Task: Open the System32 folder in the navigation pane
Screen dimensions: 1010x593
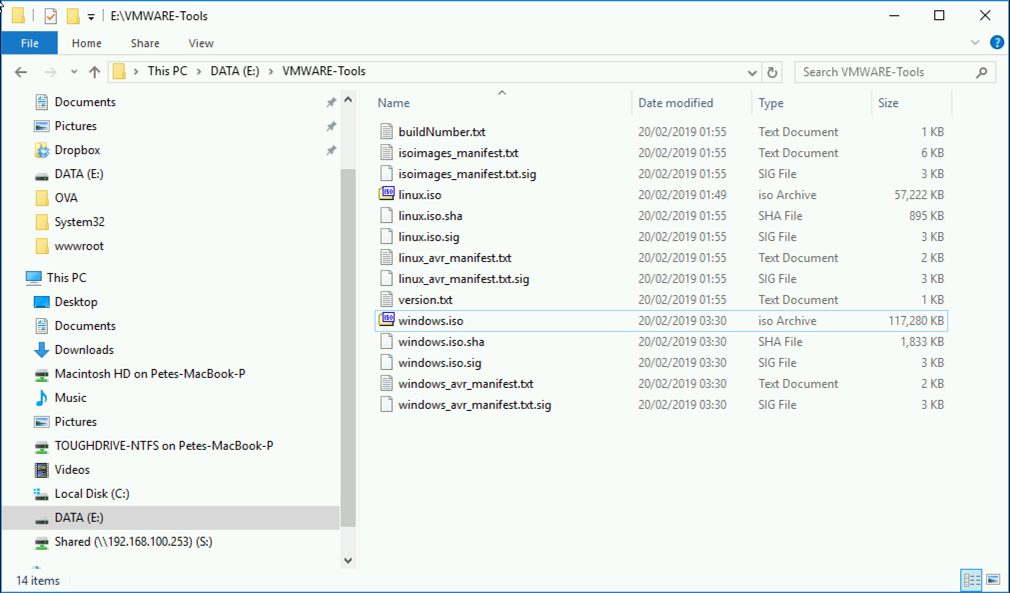Action: coord(79,222)
